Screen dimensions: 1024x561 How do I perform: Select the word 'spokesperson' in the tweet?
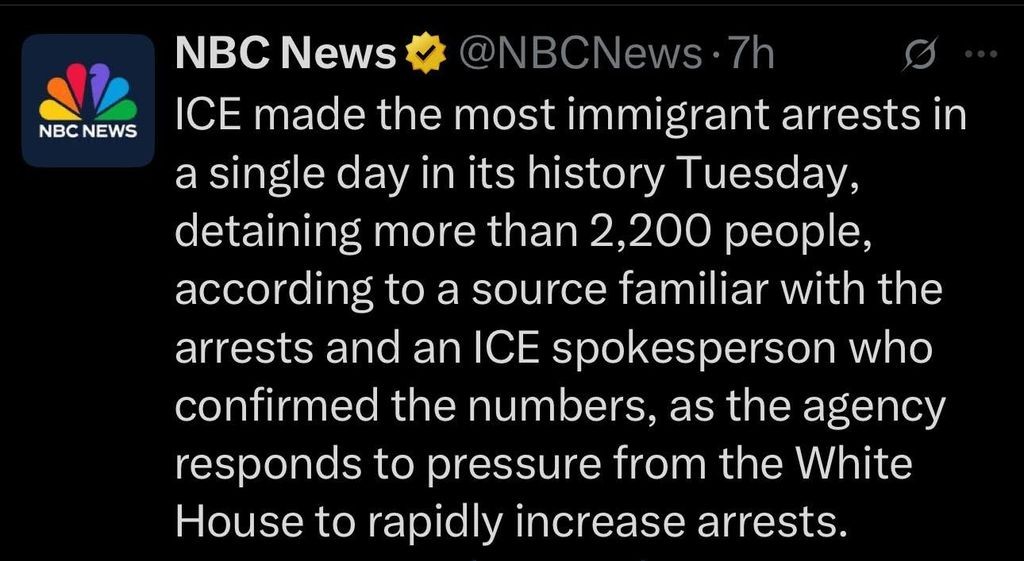[694, 351]
